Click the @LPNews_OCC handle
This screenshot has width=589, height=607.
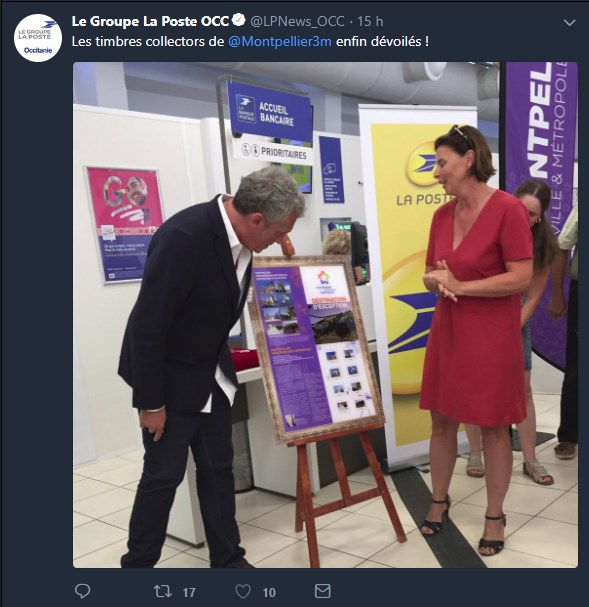[x=297, y=21]
